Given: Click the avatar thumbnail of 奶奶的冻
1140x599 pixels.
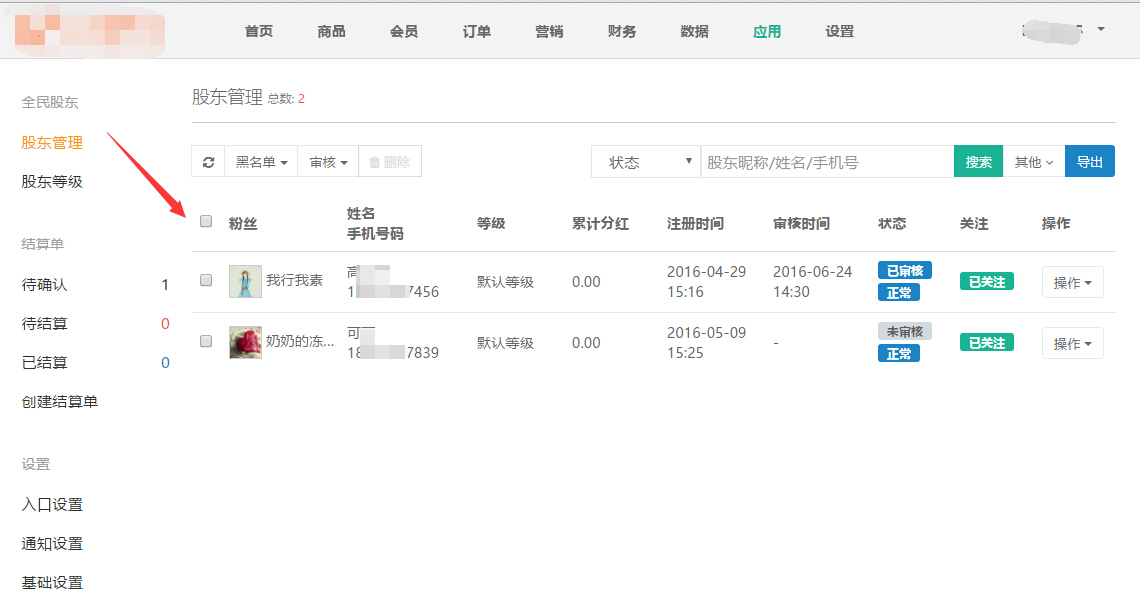Looking at the screenshot, I should coord(245,342).
